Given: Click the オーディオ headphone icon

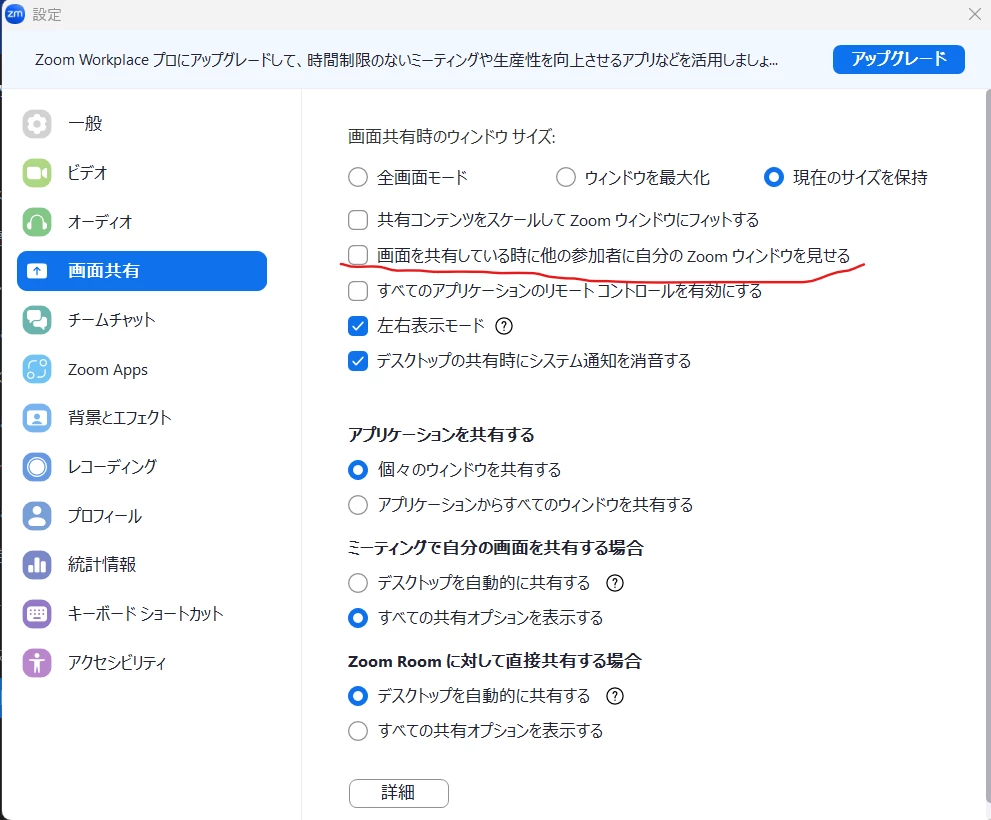Looking at the screenshot, I should [37, 222].
